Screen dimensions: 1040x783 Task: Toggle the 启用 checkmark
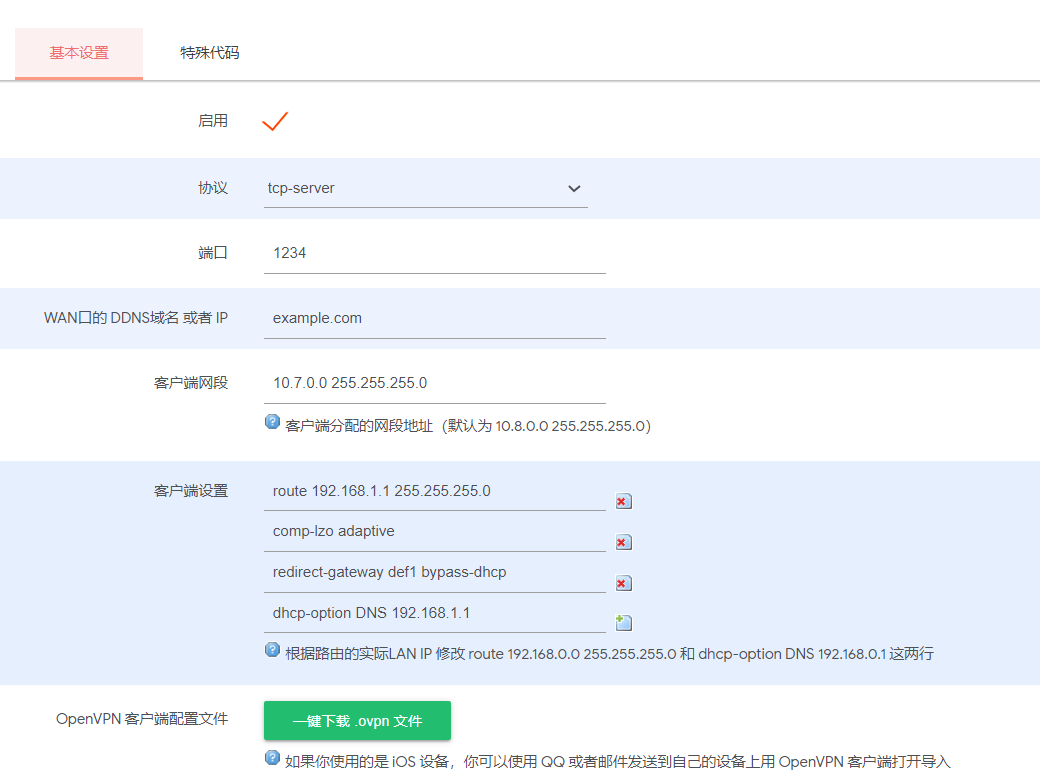pos(275,121)
